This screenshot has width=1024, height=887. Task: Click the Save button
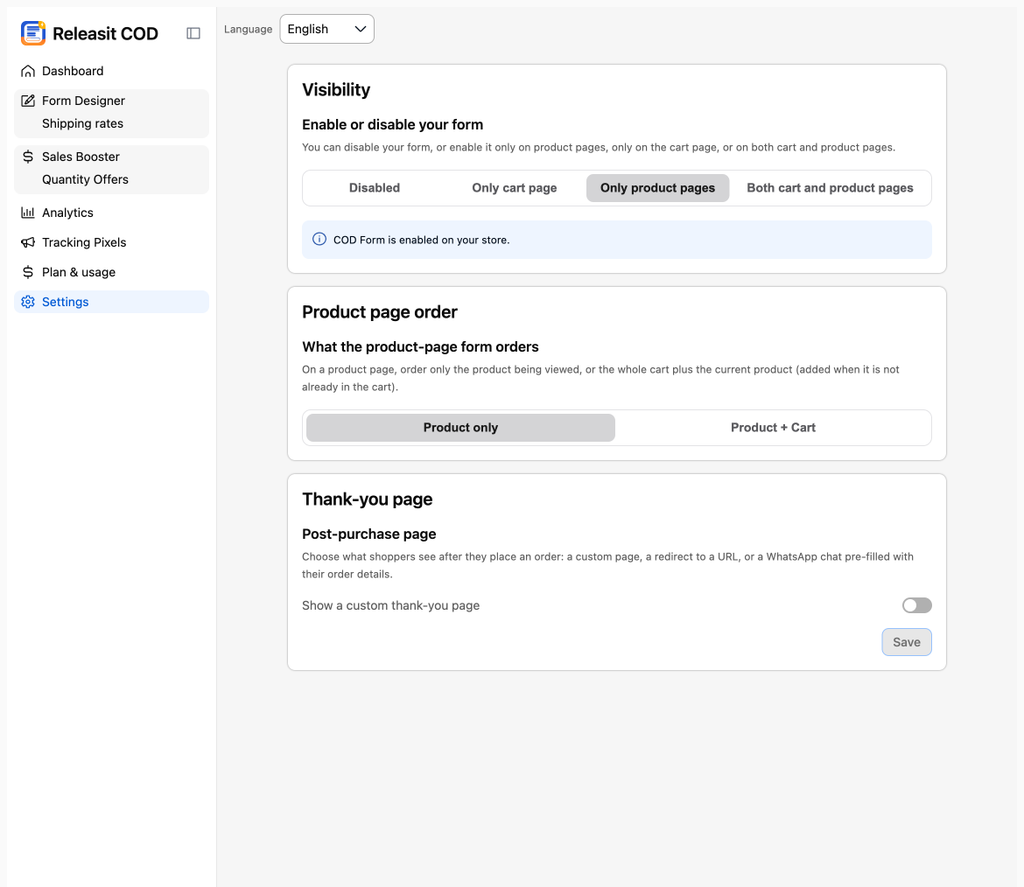click(906, 642)
